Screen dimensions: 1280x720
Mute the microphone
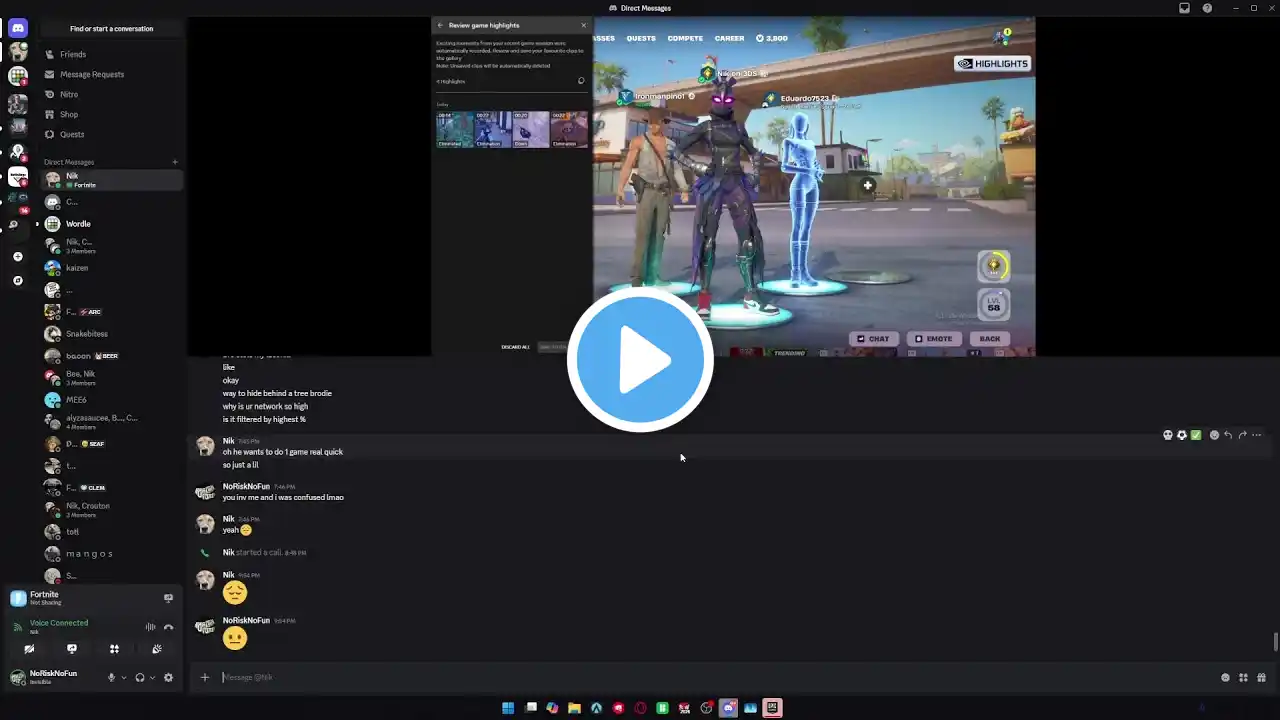[112, 677]
